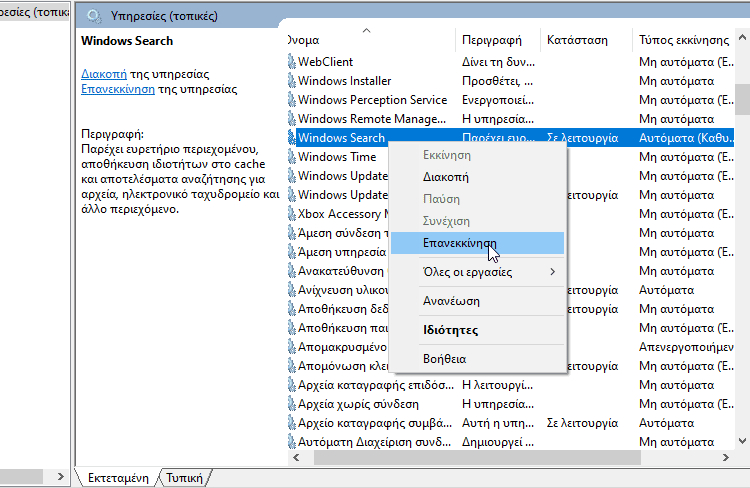The height and width of the screenshot is (488, 750).
Task: Sort by the Κατάσταση column header
Action: tap(586, 40)
